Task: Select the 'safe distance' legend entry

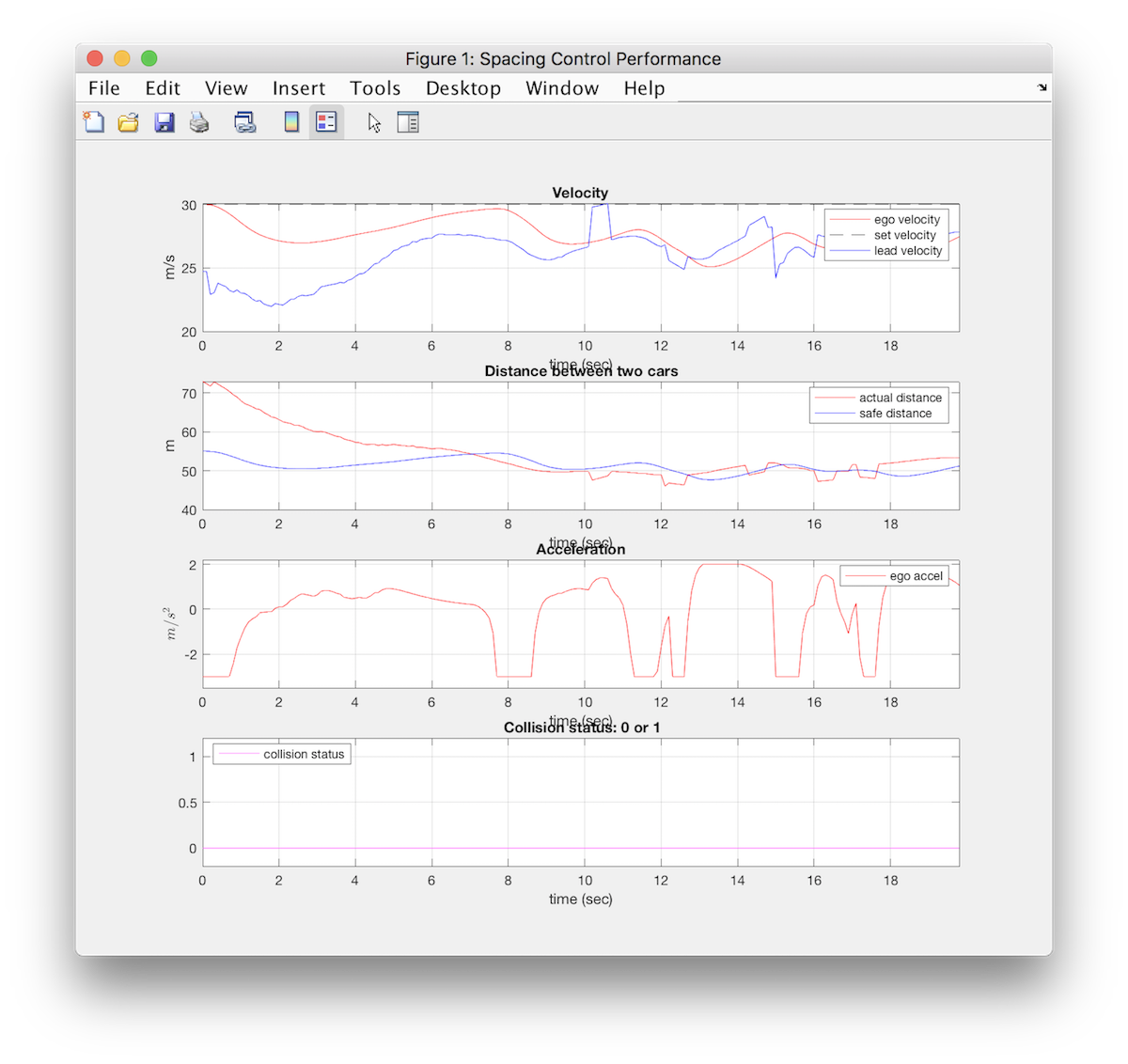Action: pos(874,414)
